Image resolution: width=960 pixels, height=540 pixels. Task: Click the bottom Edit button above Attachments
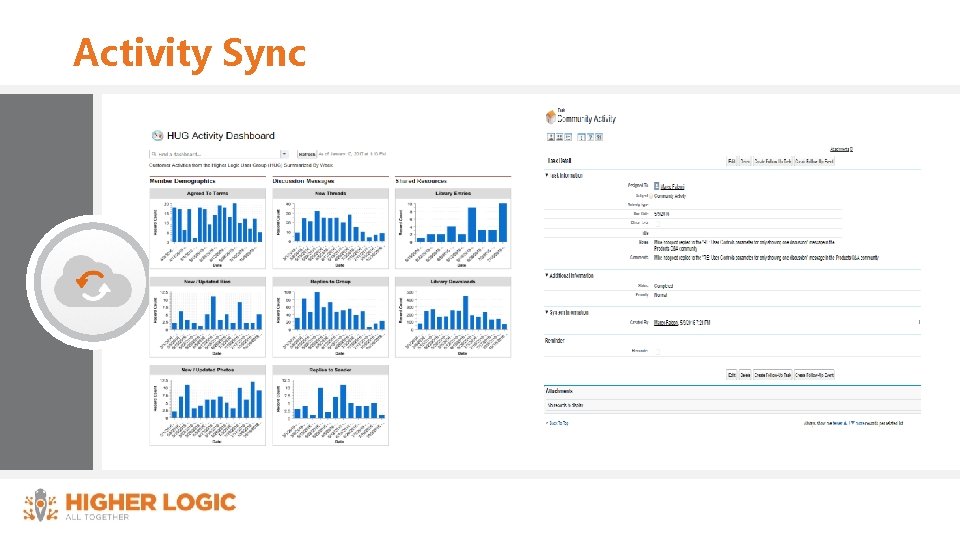pyautogui.click(x=732, y=375)
